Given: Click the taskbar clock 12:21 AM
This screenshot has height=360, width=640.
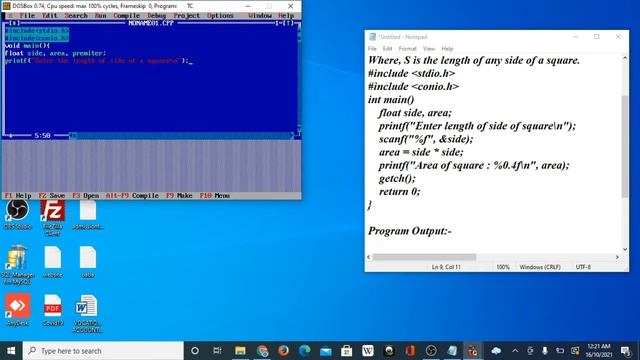Looking at the screenshot, I should (x=599, y=351).
